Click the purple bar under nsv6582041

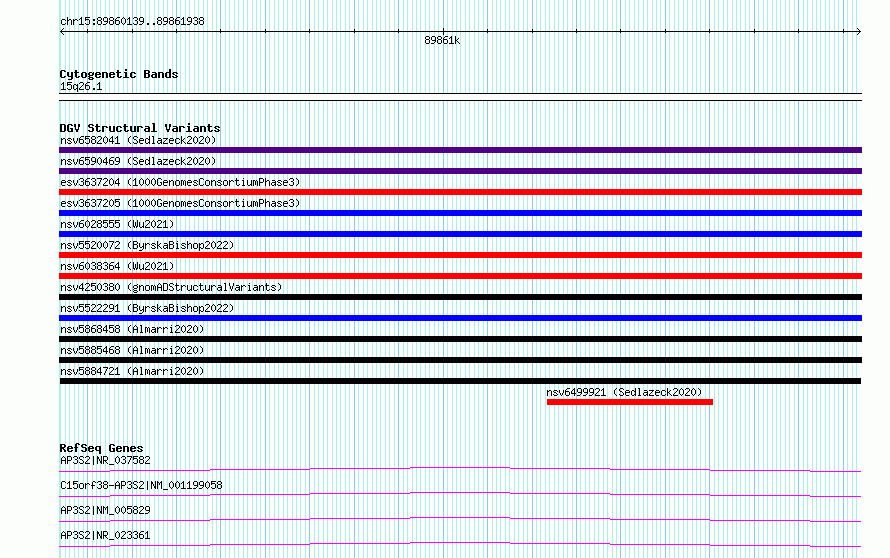tap(460, 150)
